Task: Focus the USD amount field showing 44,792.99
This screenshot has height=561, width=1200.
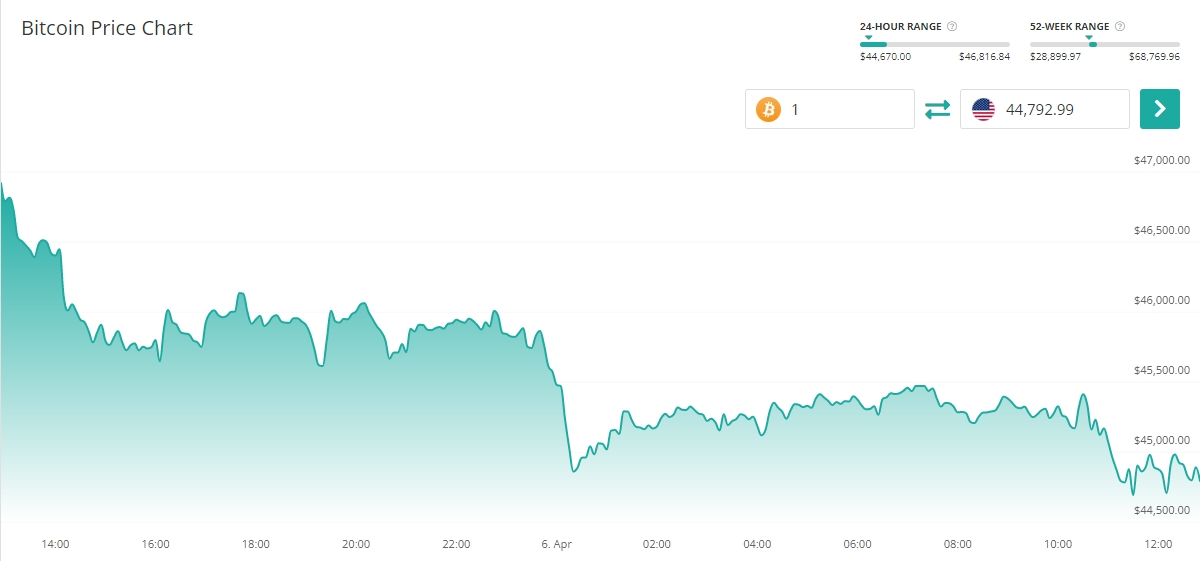Action: click(x=1062, y=109)
